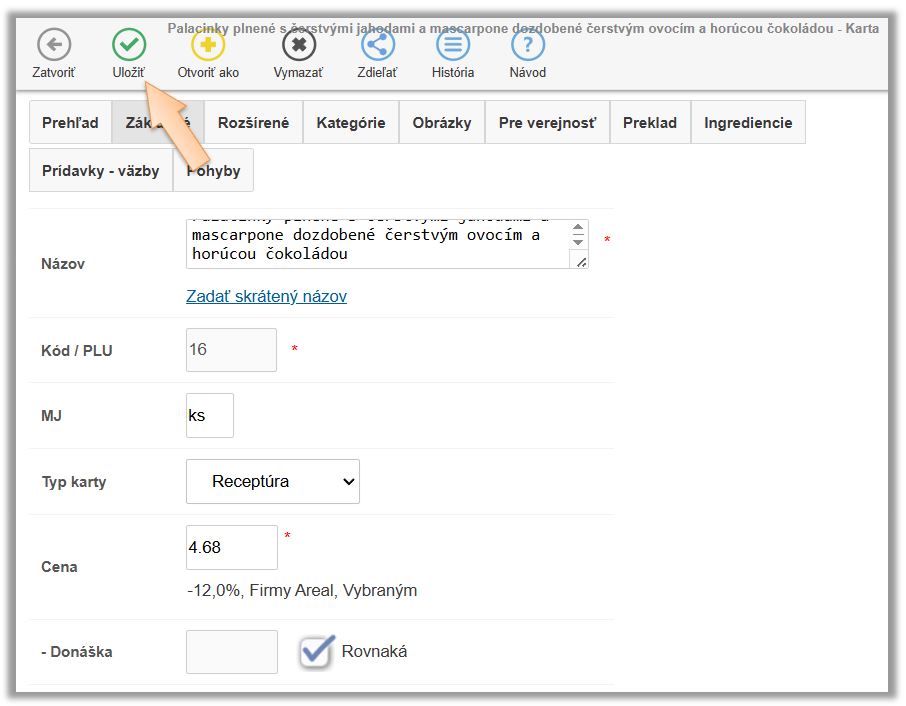Screen dimensions: 906x706
Task: Click the Zadať skrátený názov link
Action: (x=266, y=296)
